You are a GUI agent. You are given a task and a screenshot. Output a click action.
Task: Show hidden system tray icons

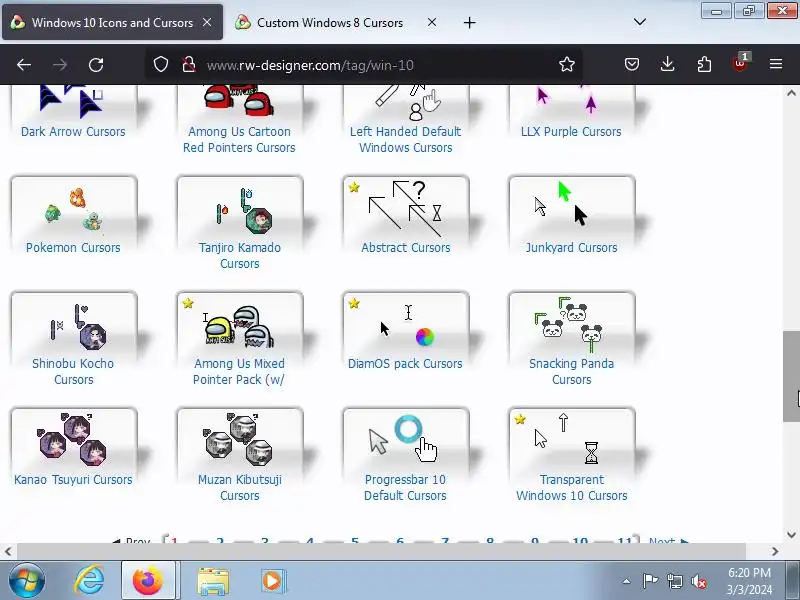click(x=626, y=581)
